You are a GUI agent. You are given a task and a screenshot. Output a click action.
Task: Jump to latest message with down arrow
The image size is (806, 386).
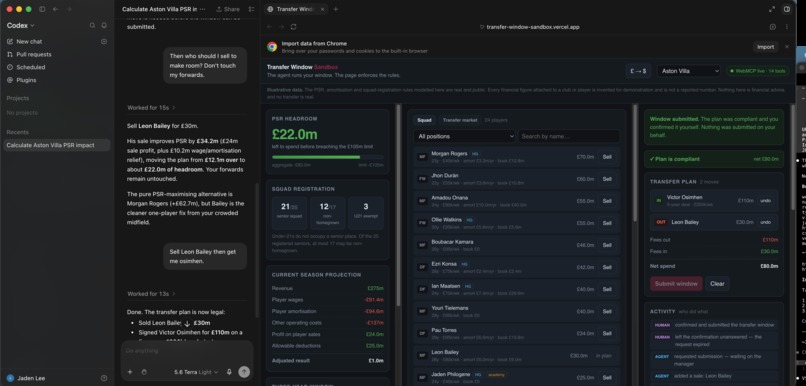pos(187,324)
